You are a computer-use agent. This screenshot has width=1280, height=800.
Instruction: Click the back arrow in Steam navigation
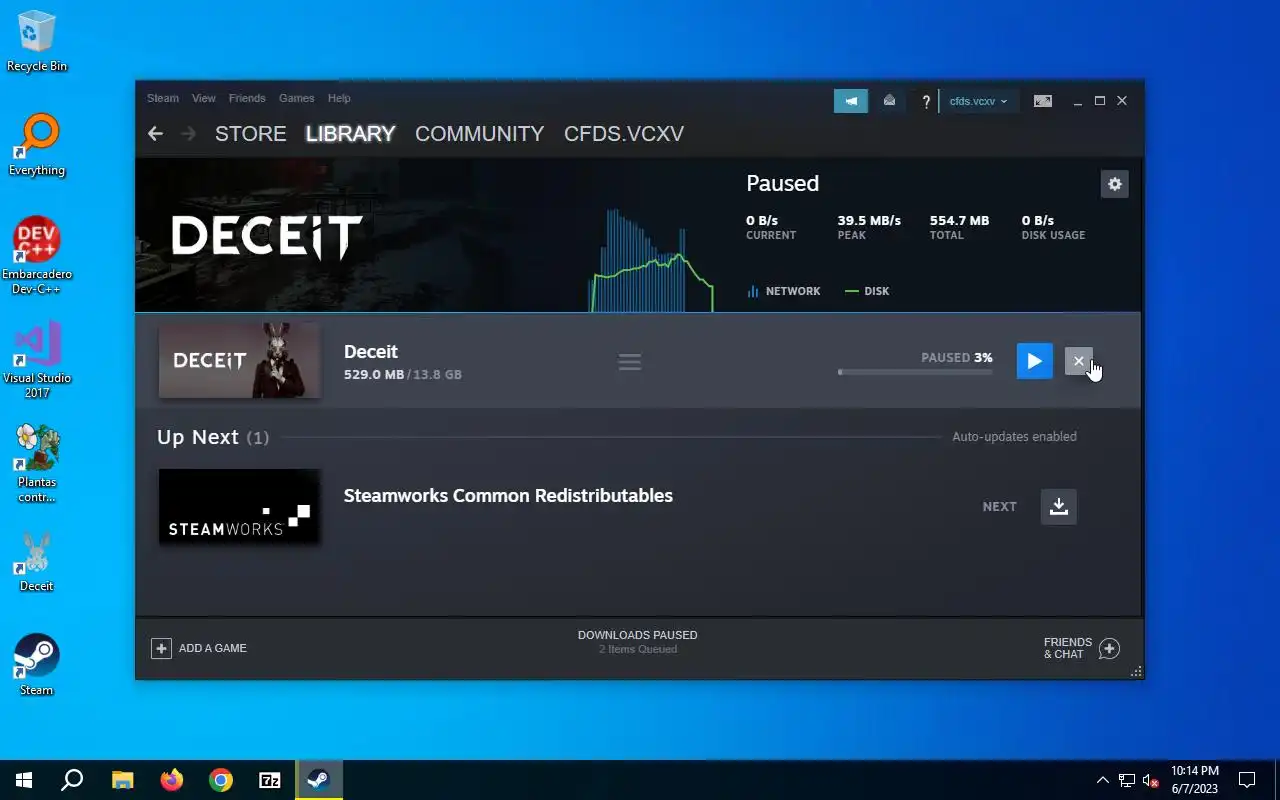point(155,133)
